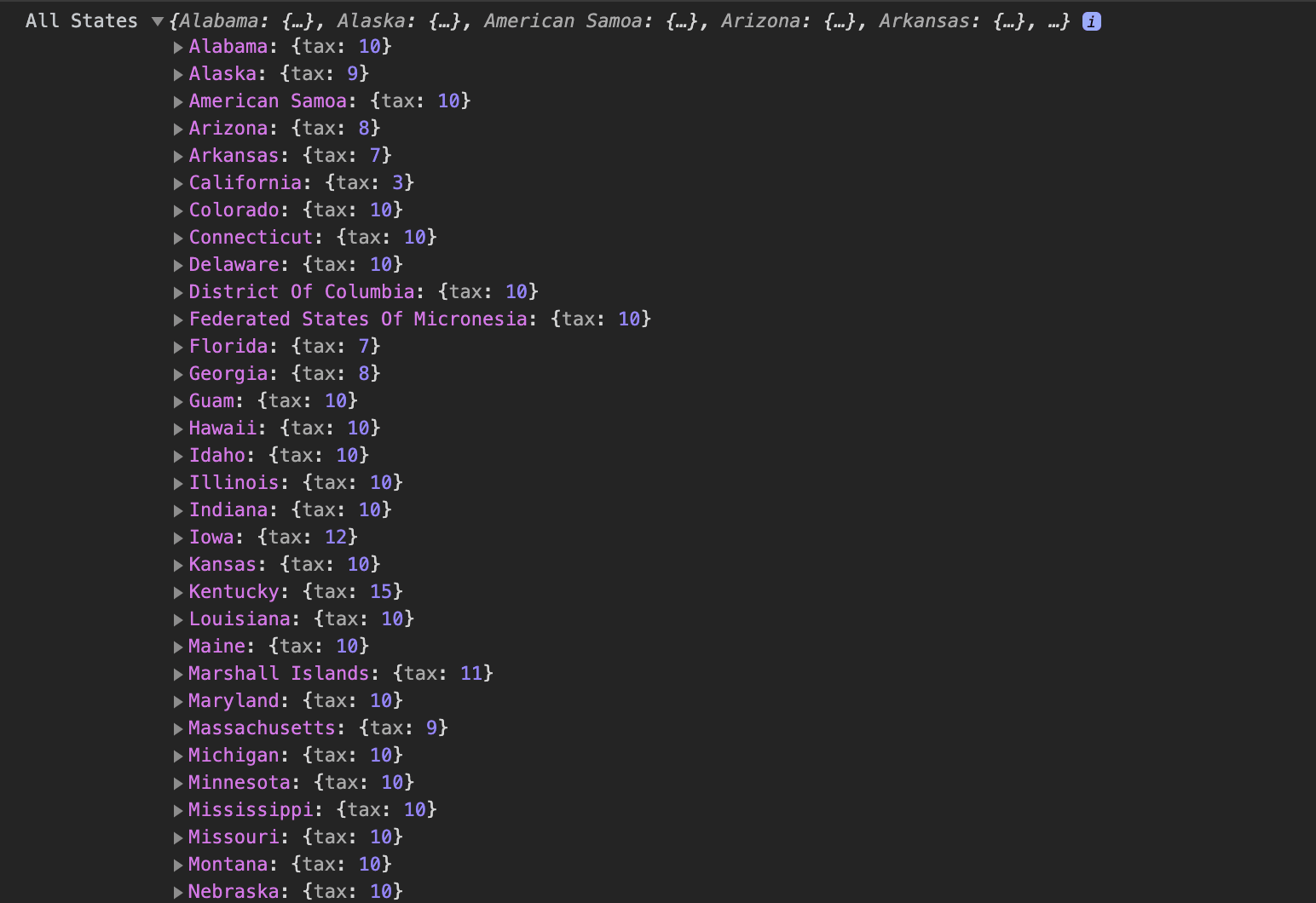Click the tax value 8 for Arizona
The width and height of the screenshot is (1316, 903).
(364, 128)
